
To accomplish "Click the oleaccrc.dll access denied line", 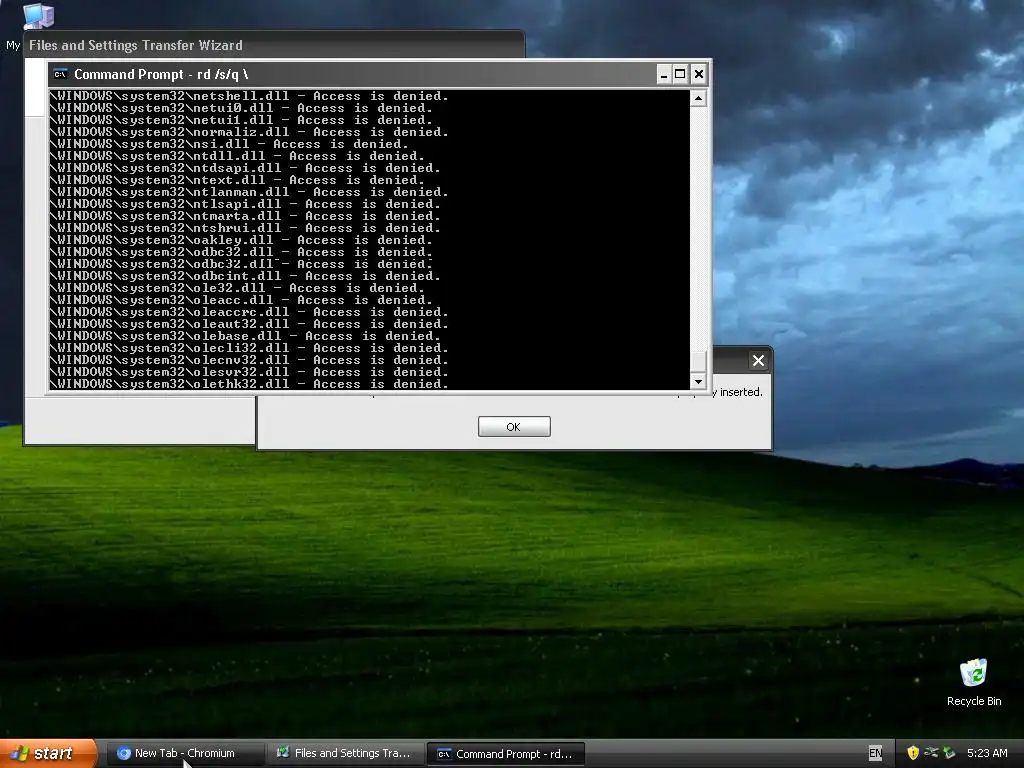I will point(249,312).
